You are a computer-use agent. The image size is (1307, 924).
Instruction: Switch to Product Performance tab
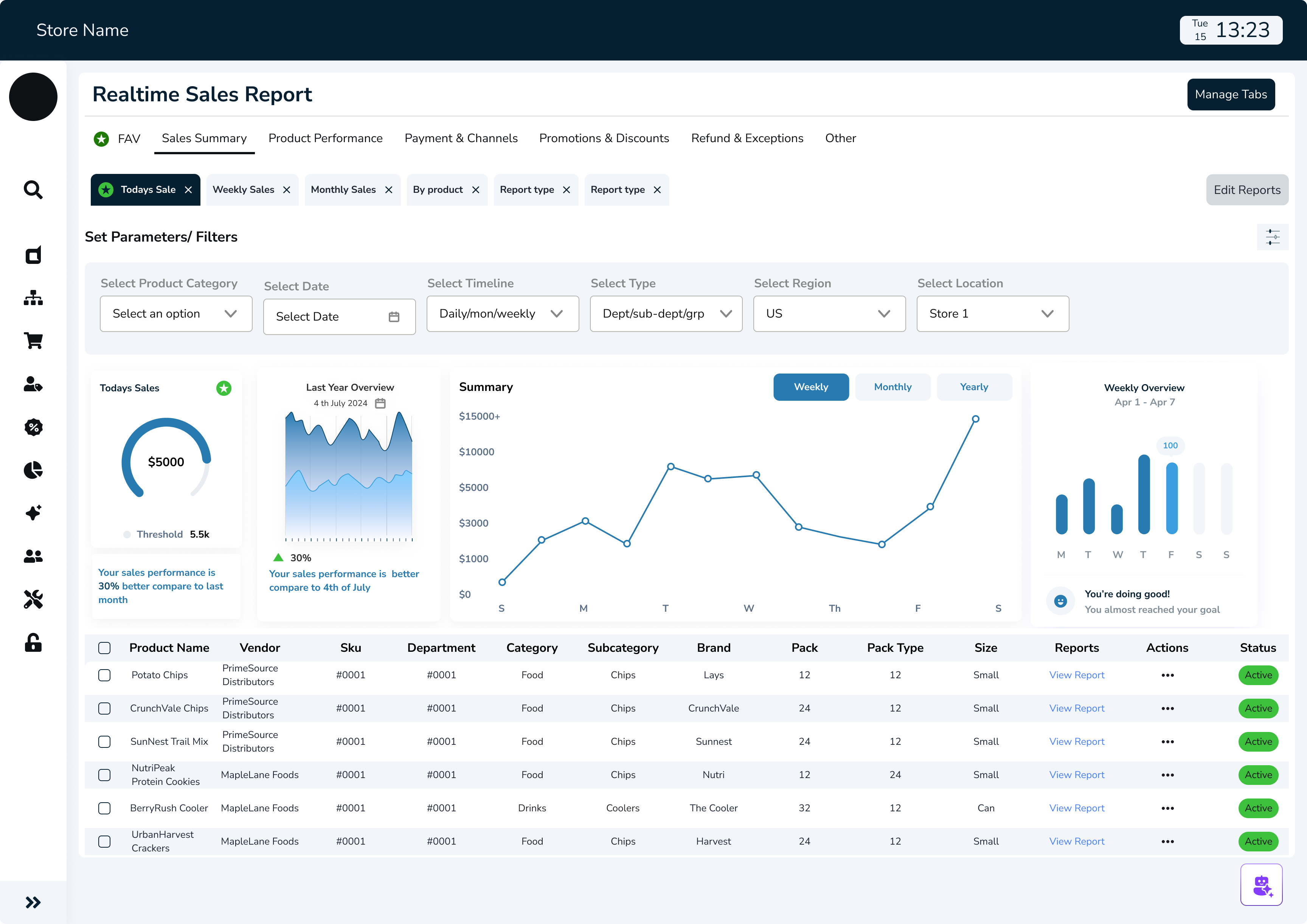[325, 138]
